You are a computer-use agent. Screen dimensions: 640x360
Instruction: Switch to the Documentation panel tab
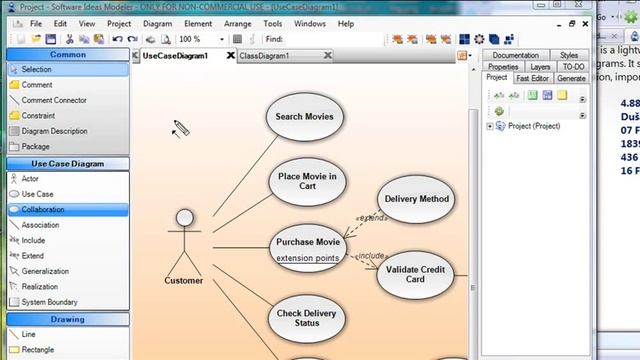coord(516,55)
